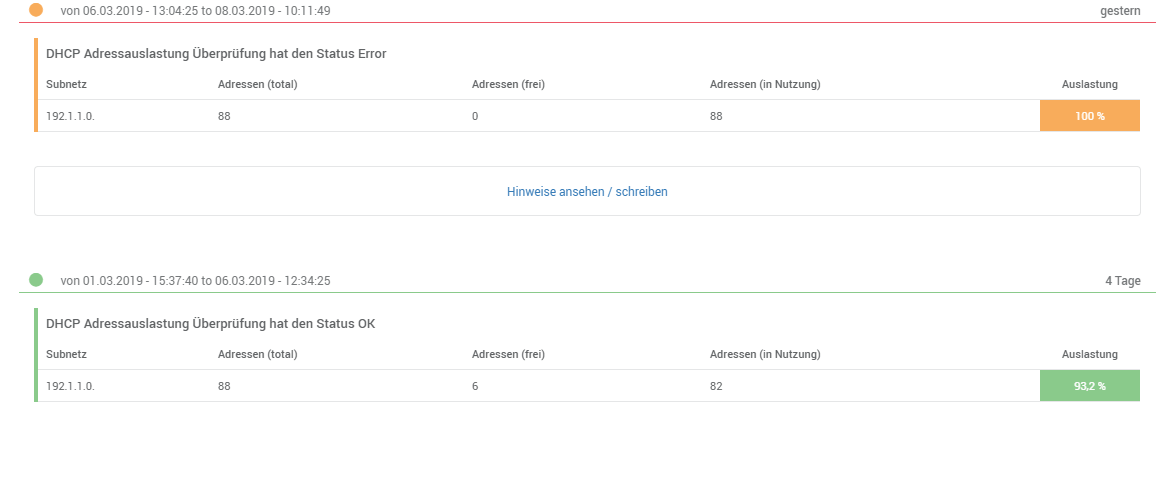Click Subnetz column header in Error table
1175x479 pixels.
67,84
